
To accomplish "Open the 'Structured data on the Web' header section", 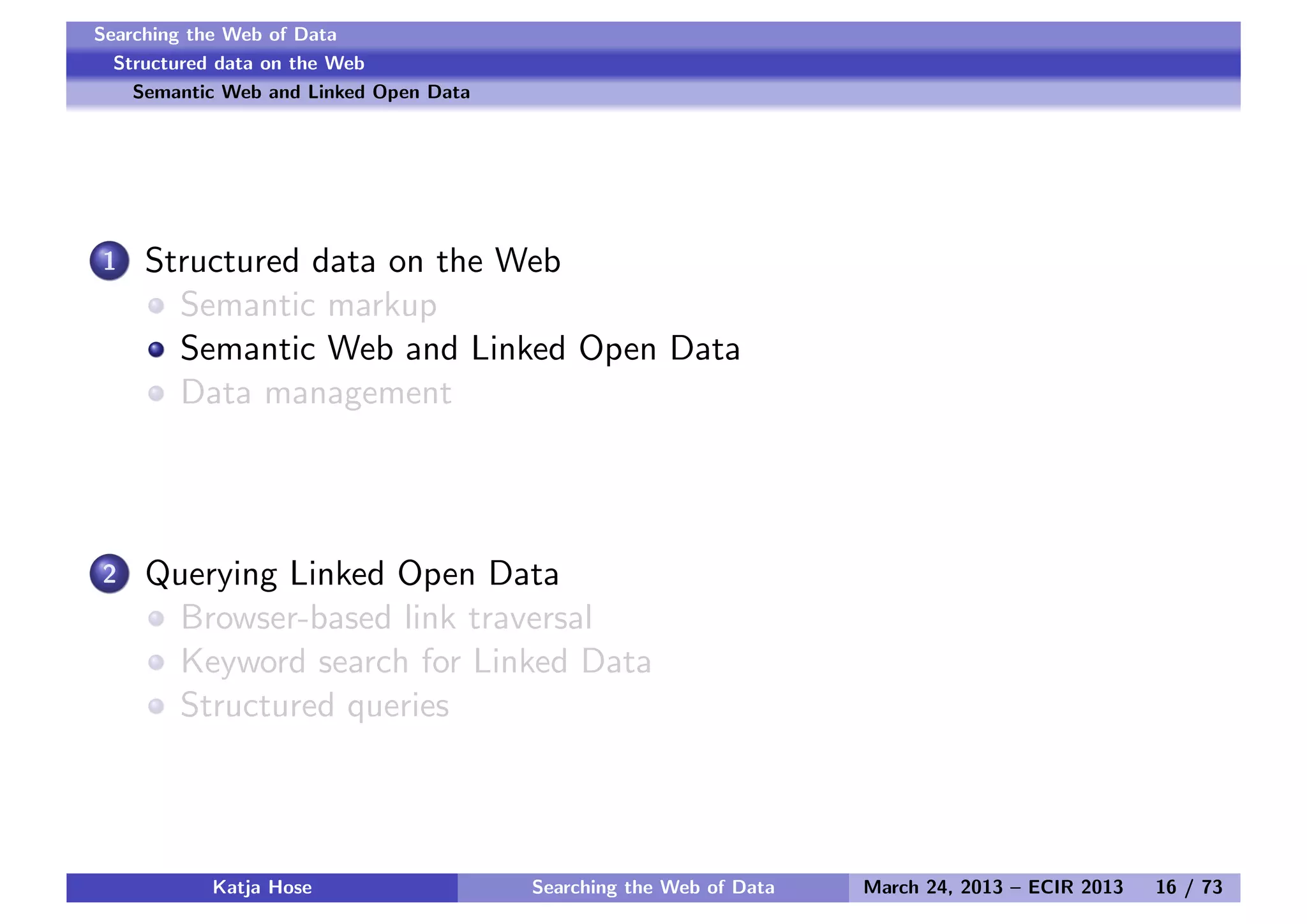I will (239, 63).
